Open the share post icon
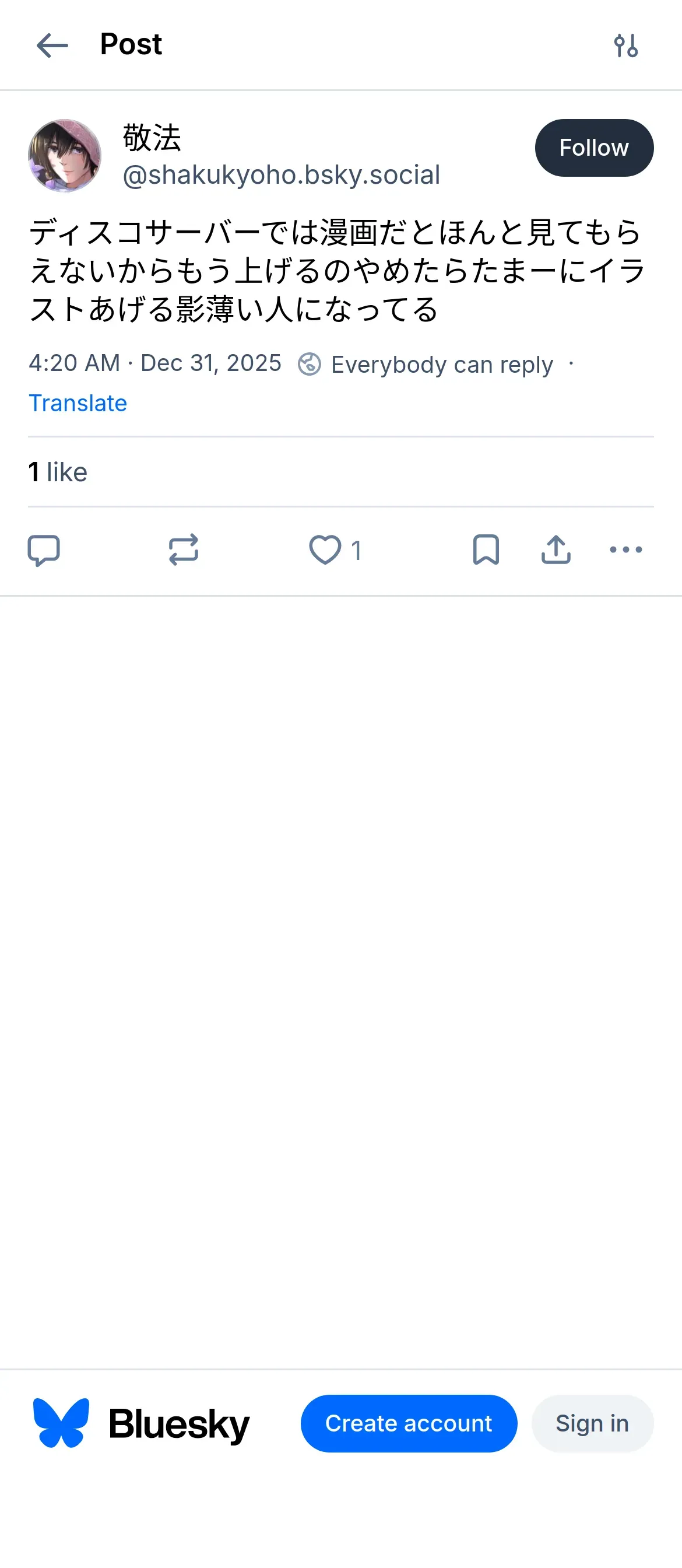The height and width of the screenshot is (1568, 682). click(556, 550)
